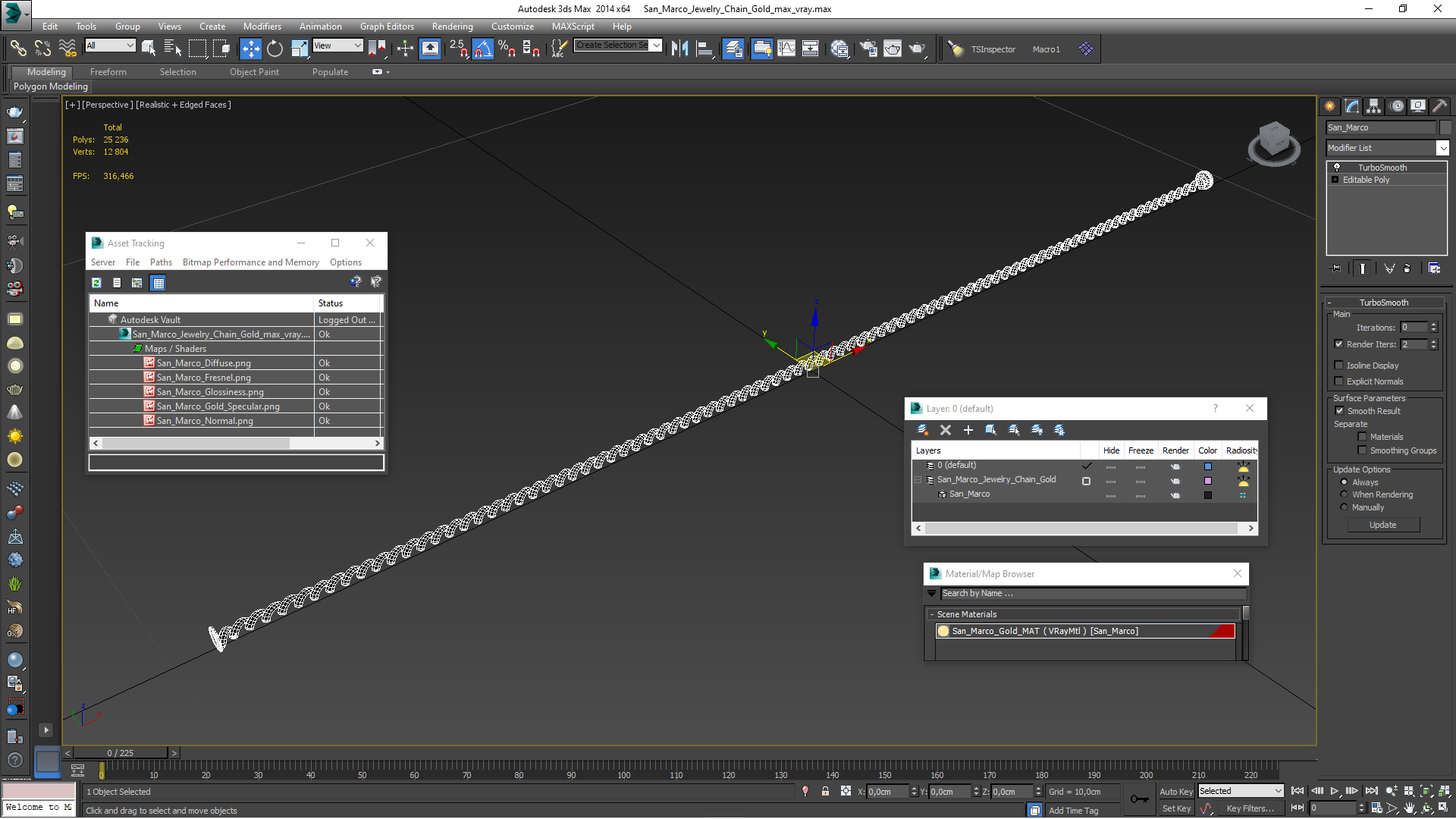This screenshot has height=819, width=1456.
Task: Click TSInspector toolbar button
Action: click(993, 49)
